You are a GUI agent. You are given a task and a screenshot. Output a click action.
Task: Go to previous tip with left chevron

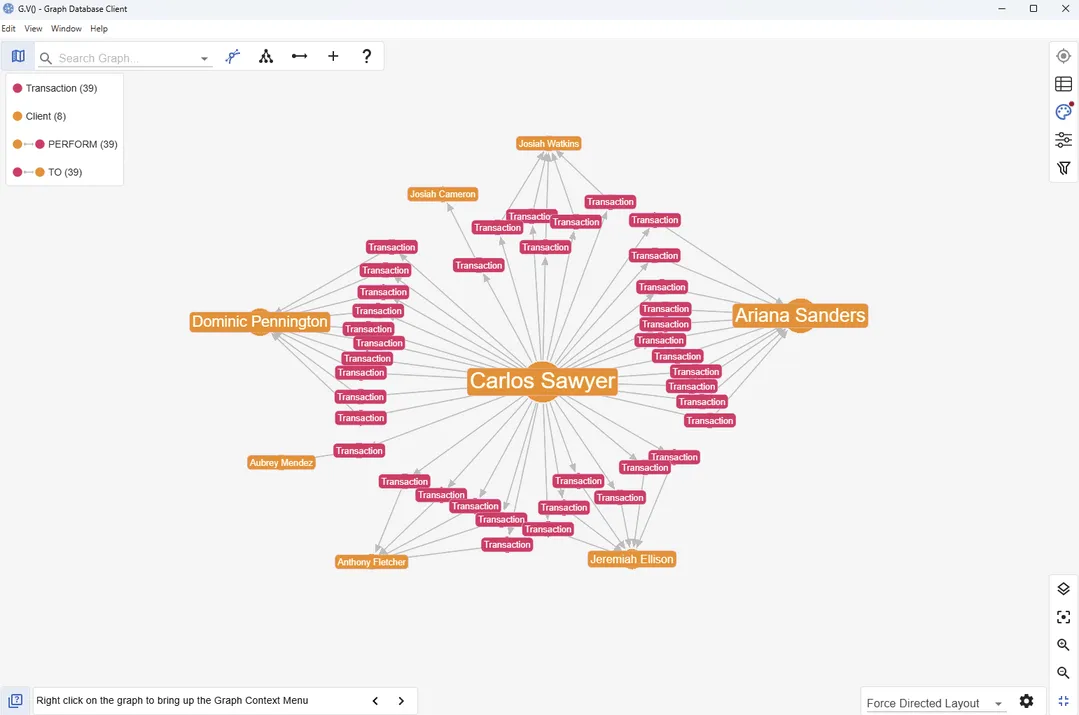pos(375,701)
